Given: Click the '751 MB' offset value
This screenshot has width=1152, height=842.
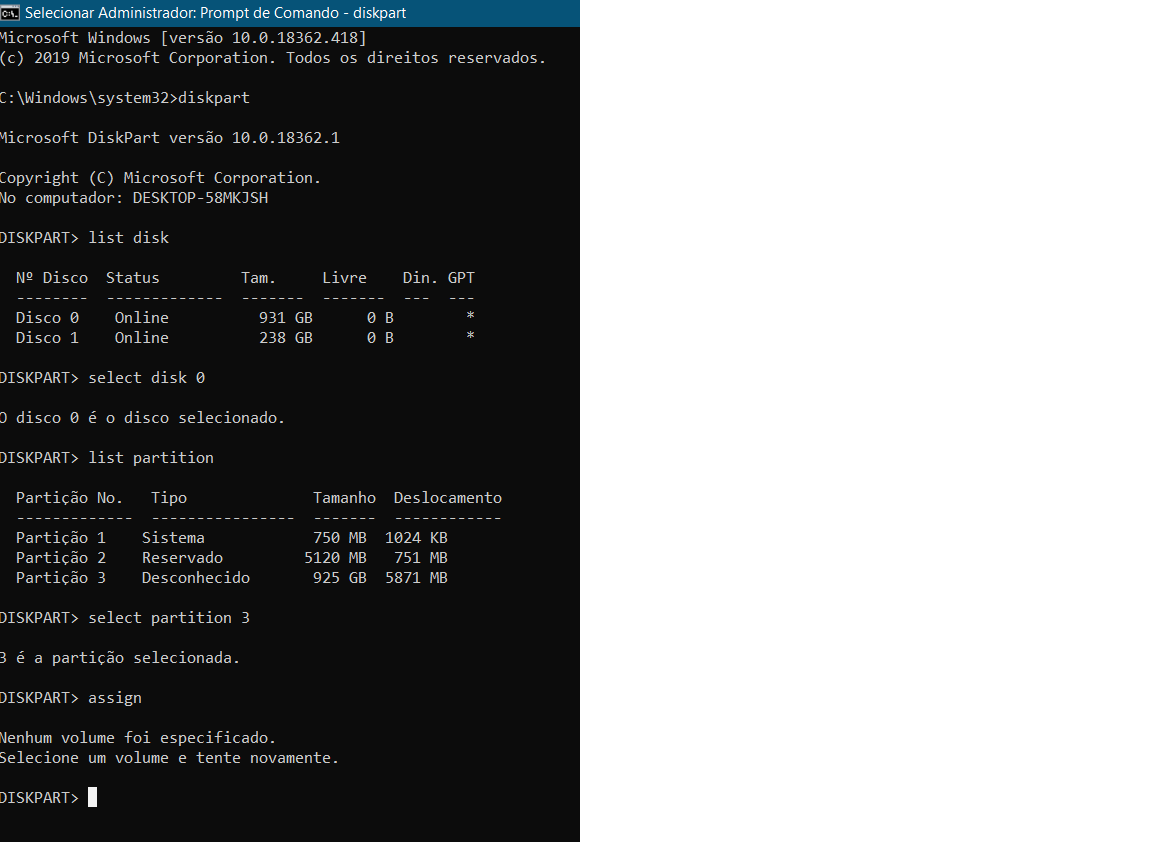Looking at the screenshot, I should (420, 558).
